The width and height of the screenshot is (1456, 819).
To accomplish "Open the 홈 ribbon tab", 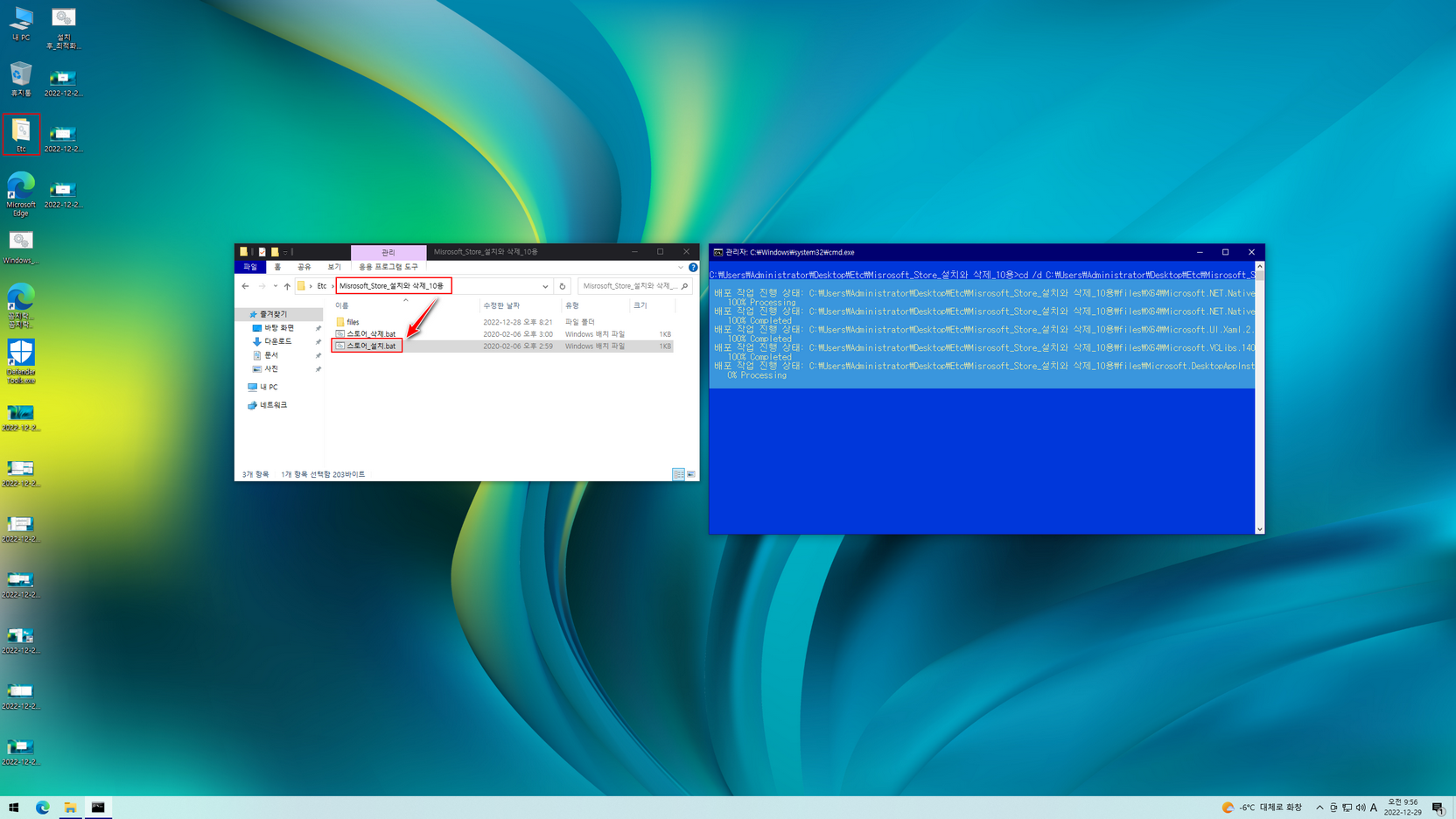I will (277, 267).
